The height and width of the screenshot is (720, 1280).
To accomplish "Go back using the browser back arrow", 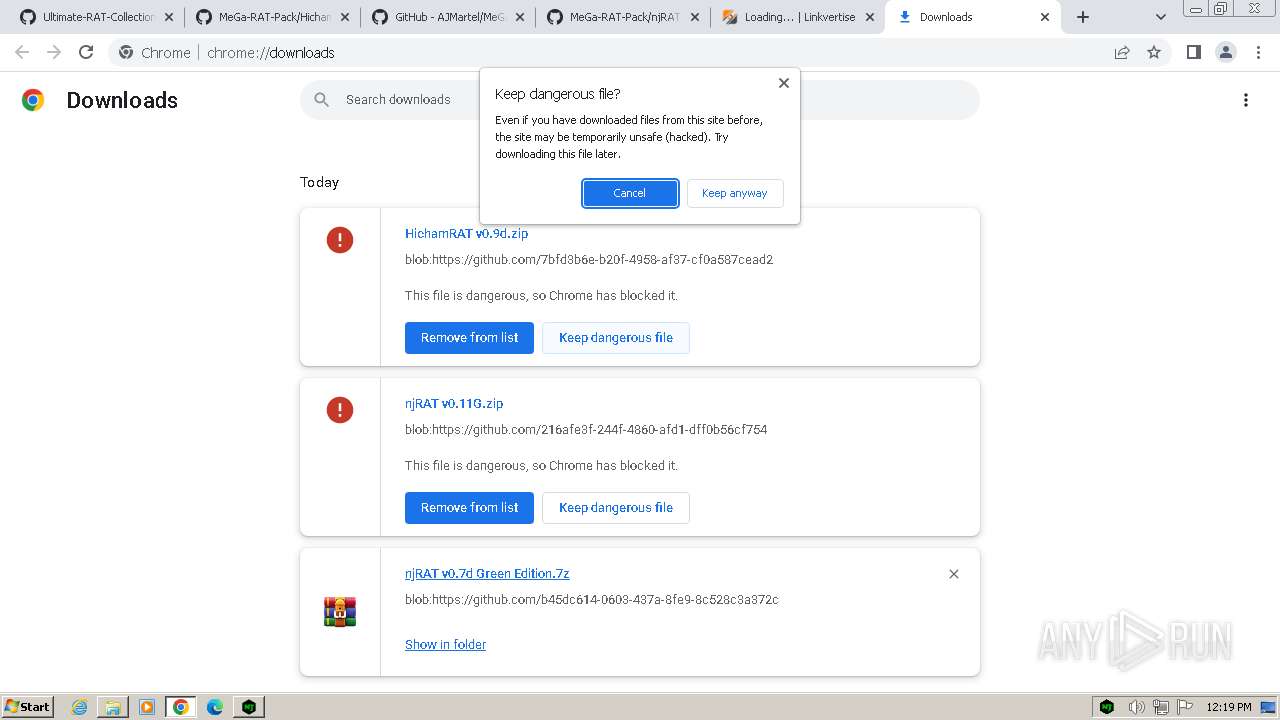I will (22, 53).
